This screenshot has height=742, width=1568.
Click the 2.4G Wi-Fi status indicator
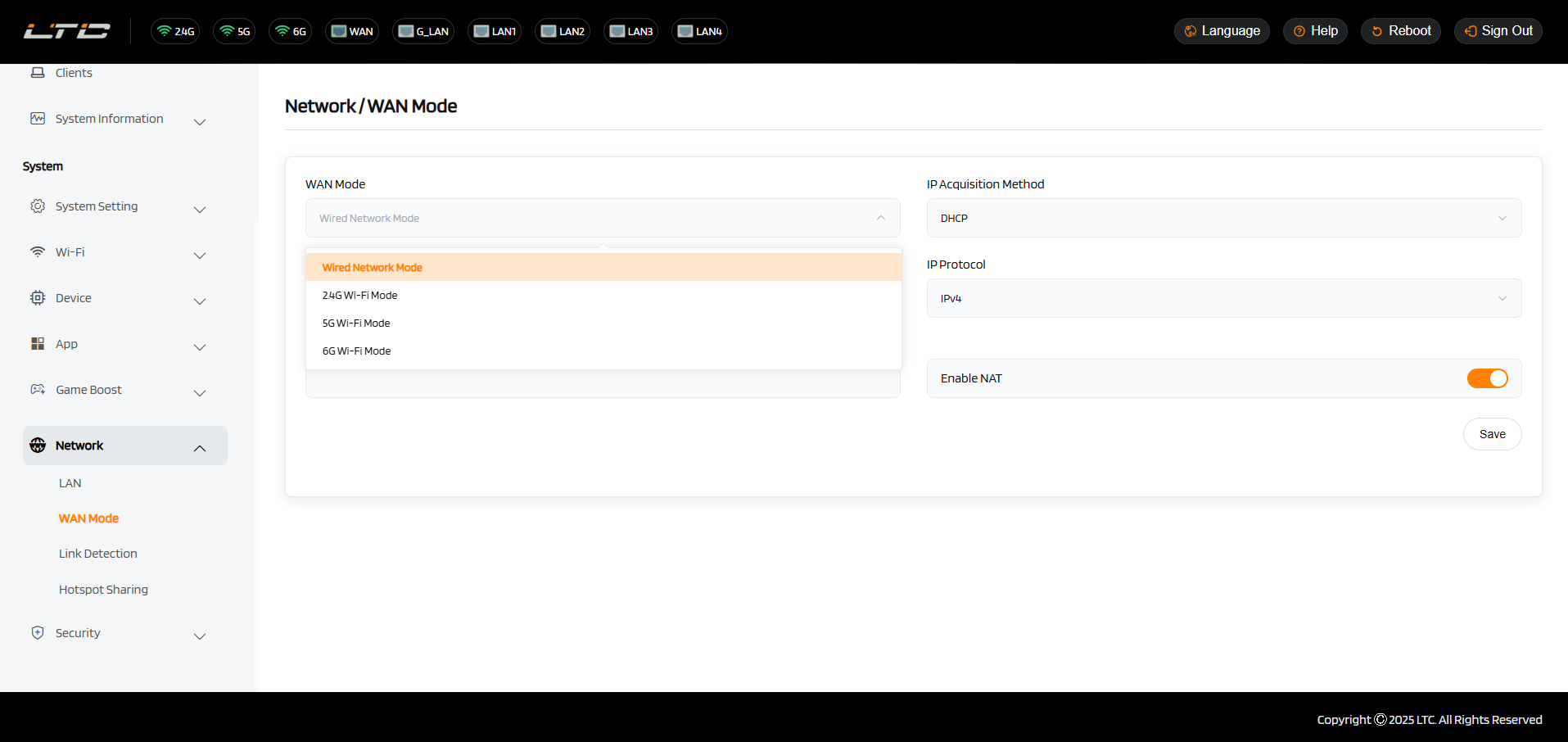tap(175, 31)
